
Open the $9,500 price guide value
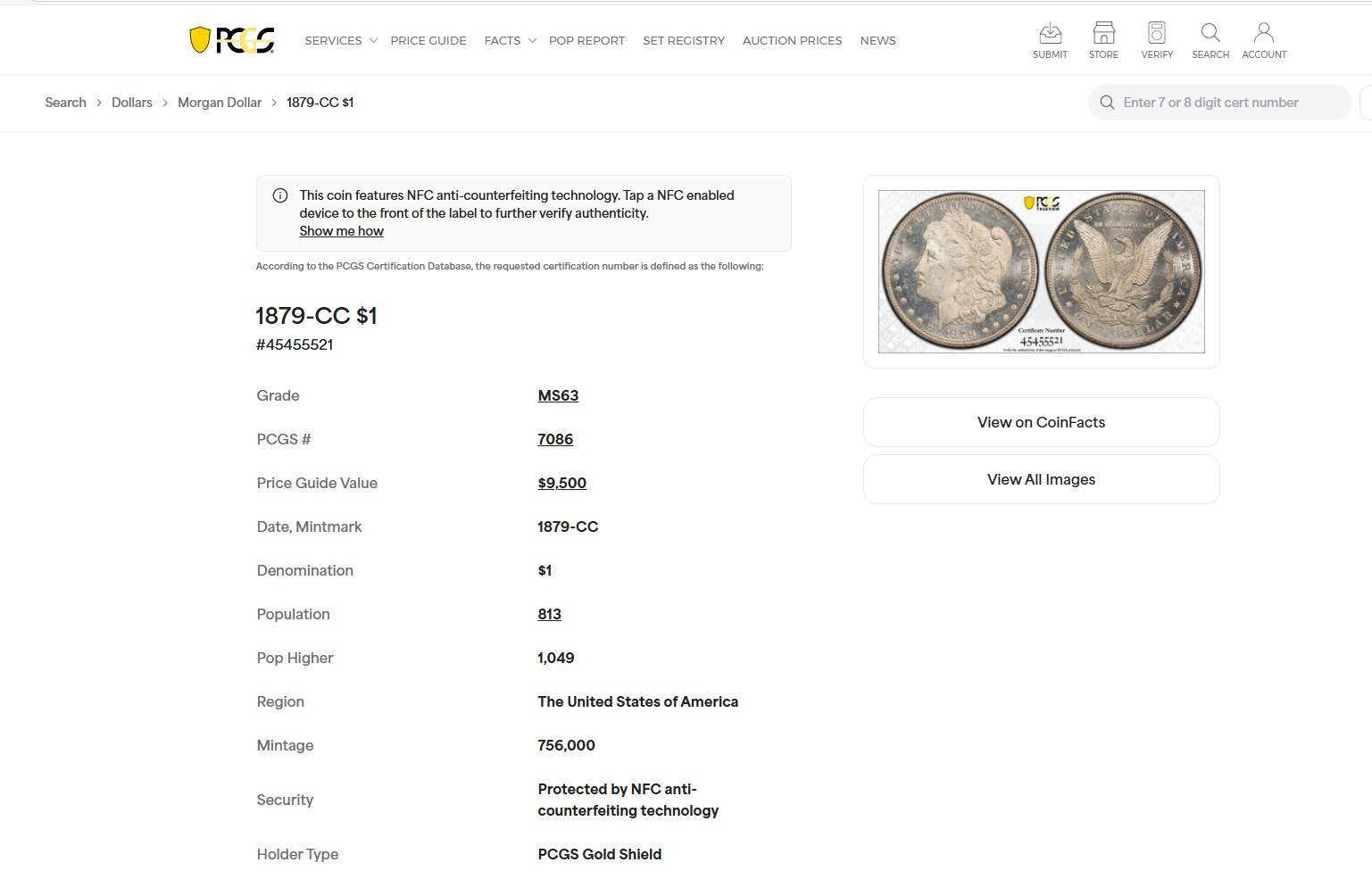pyautogui.click(x=561, y=483)
